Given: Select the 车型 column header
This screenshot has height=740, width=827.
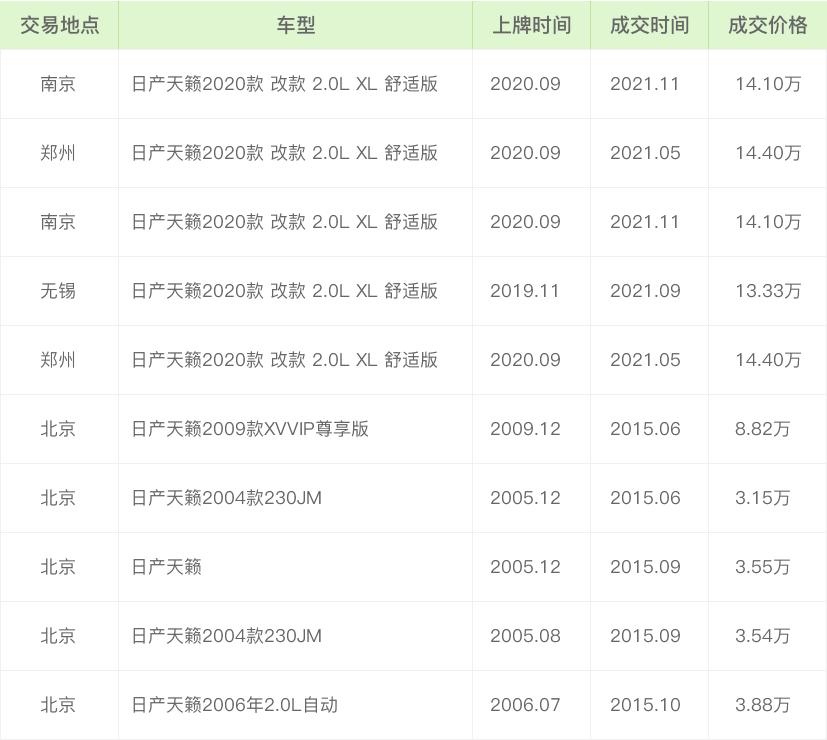Looking at the screenshot, I should coord(295,25).
